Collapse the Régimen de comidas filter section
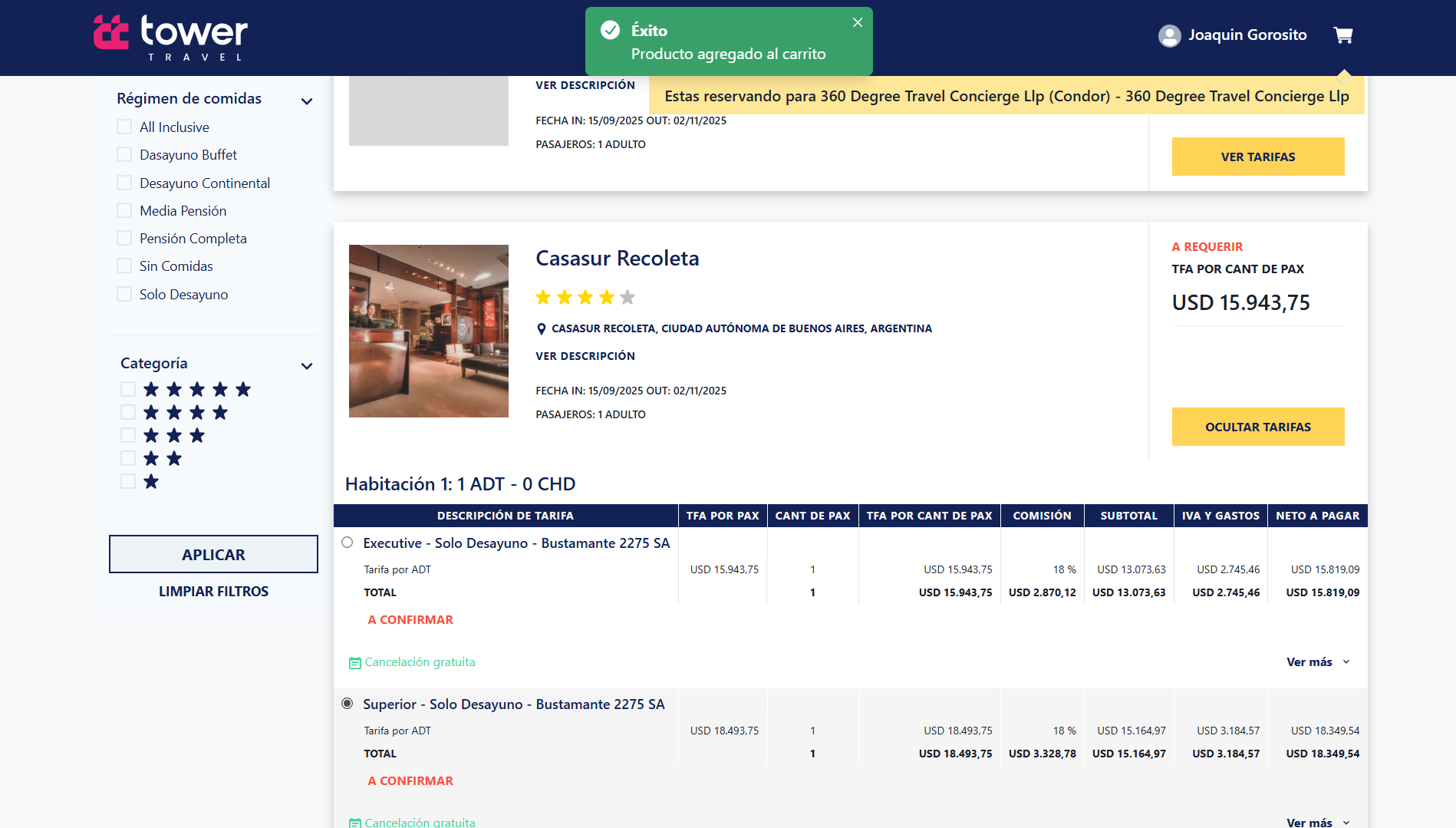The image size is (1456, 828). coord(307,101)
